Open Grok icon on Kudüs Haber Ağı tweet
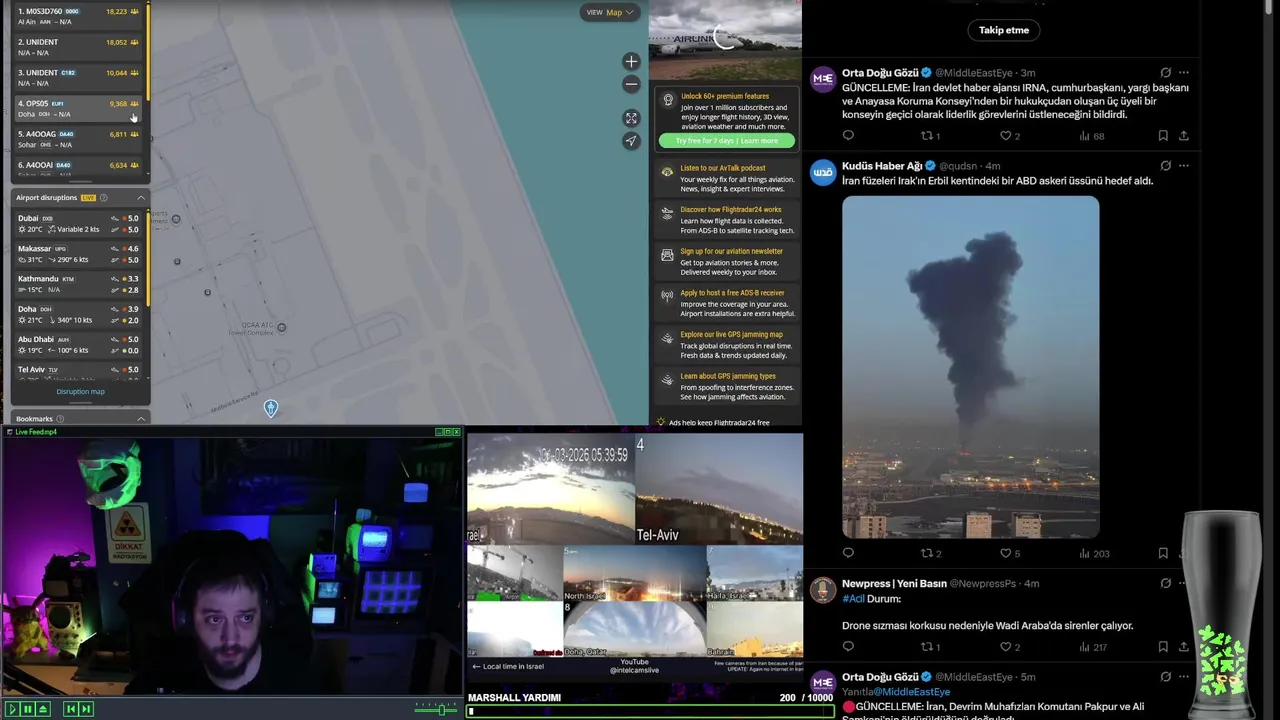 pos(1165,166)
